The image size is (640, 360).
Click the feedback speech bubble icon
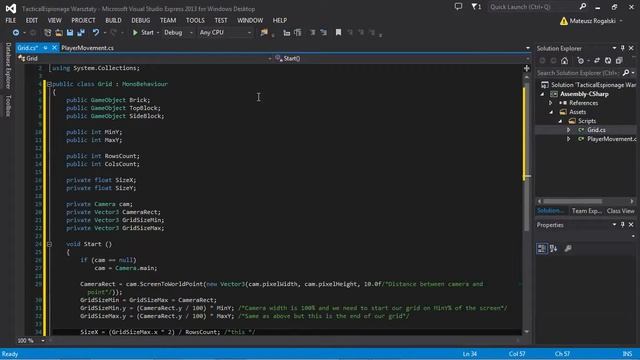click(x=458, y=7)
